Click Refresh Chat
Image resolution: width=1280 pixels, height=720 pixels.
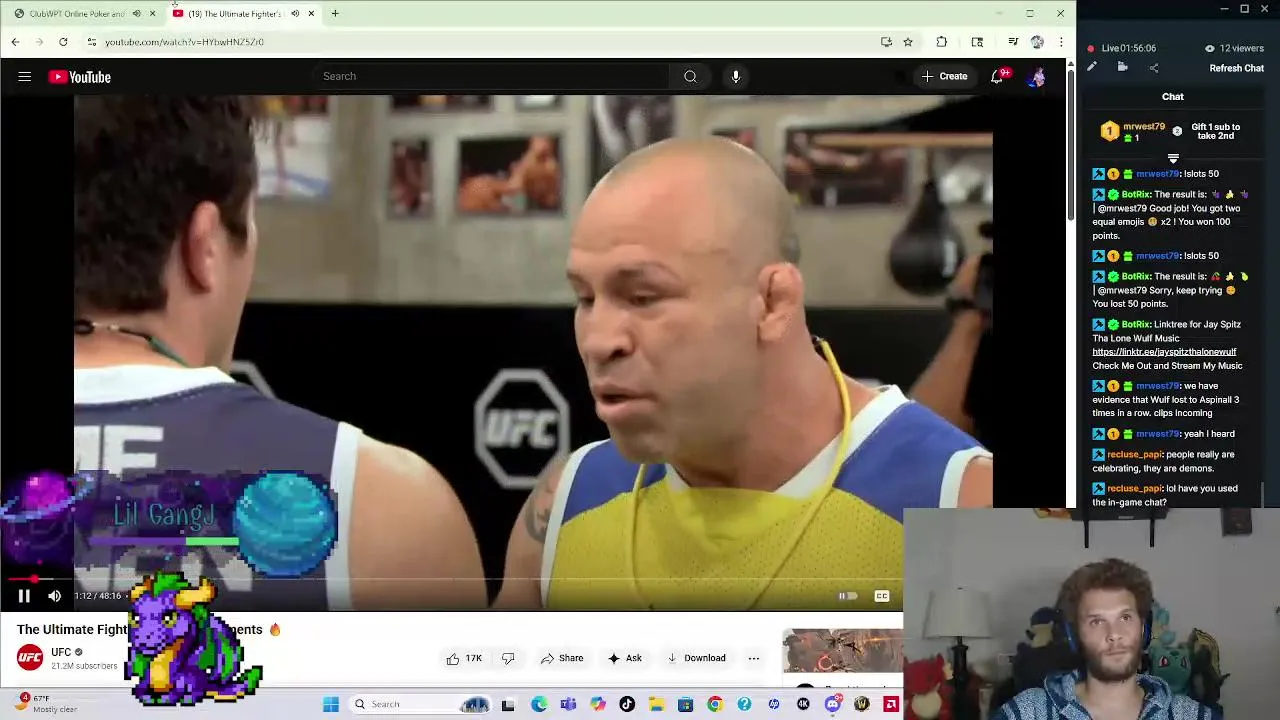pos(1237,68)
